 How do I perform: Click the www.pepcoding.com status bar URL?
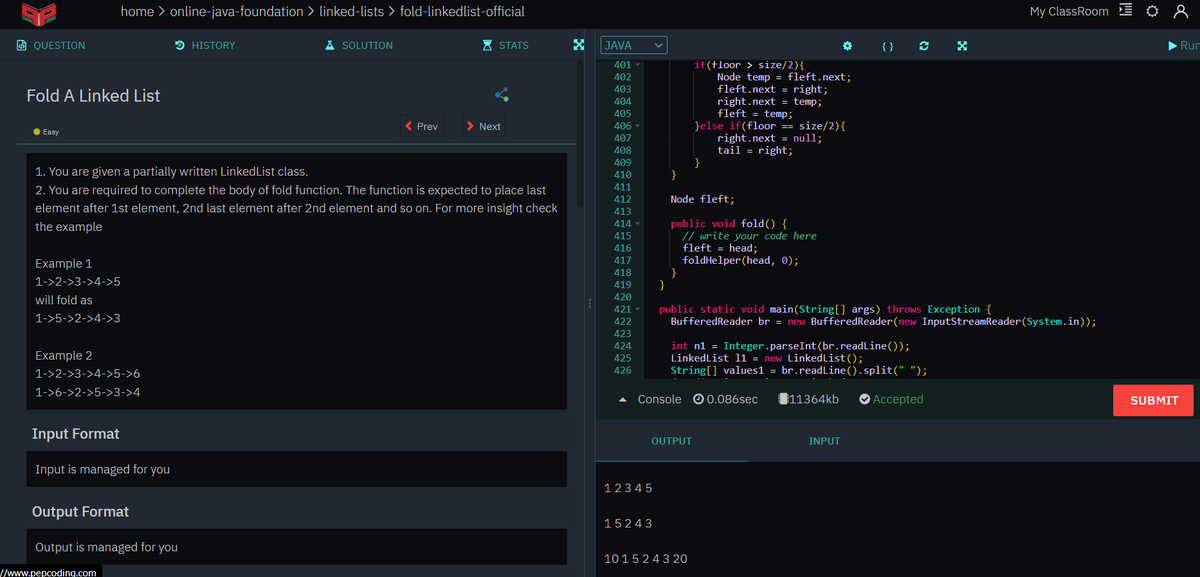(x=49, y=572)
